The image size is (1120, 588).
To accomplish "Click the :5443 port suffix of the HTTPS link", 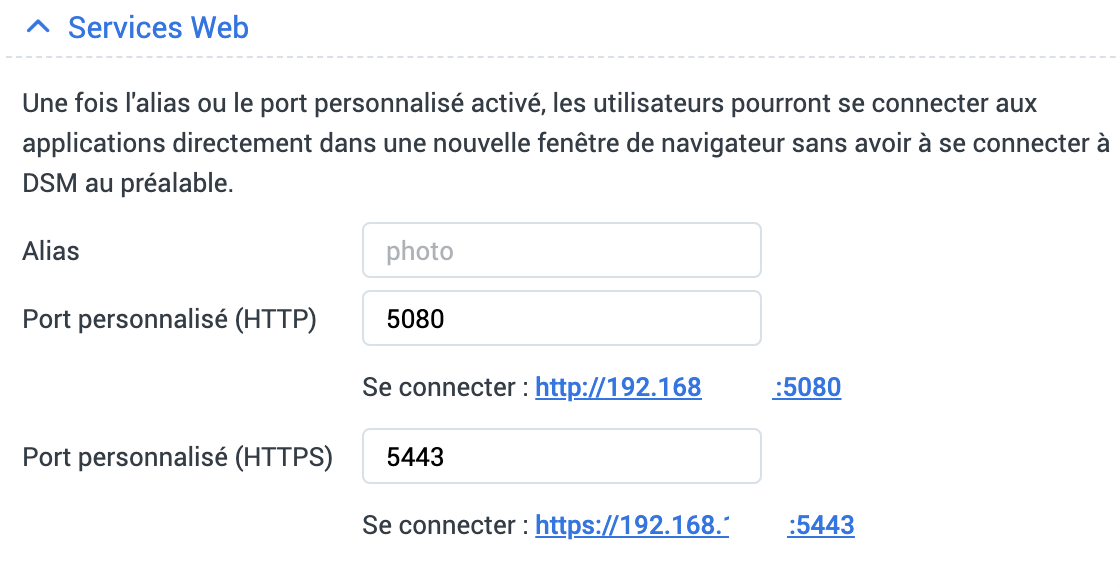I will pos(821,525).
